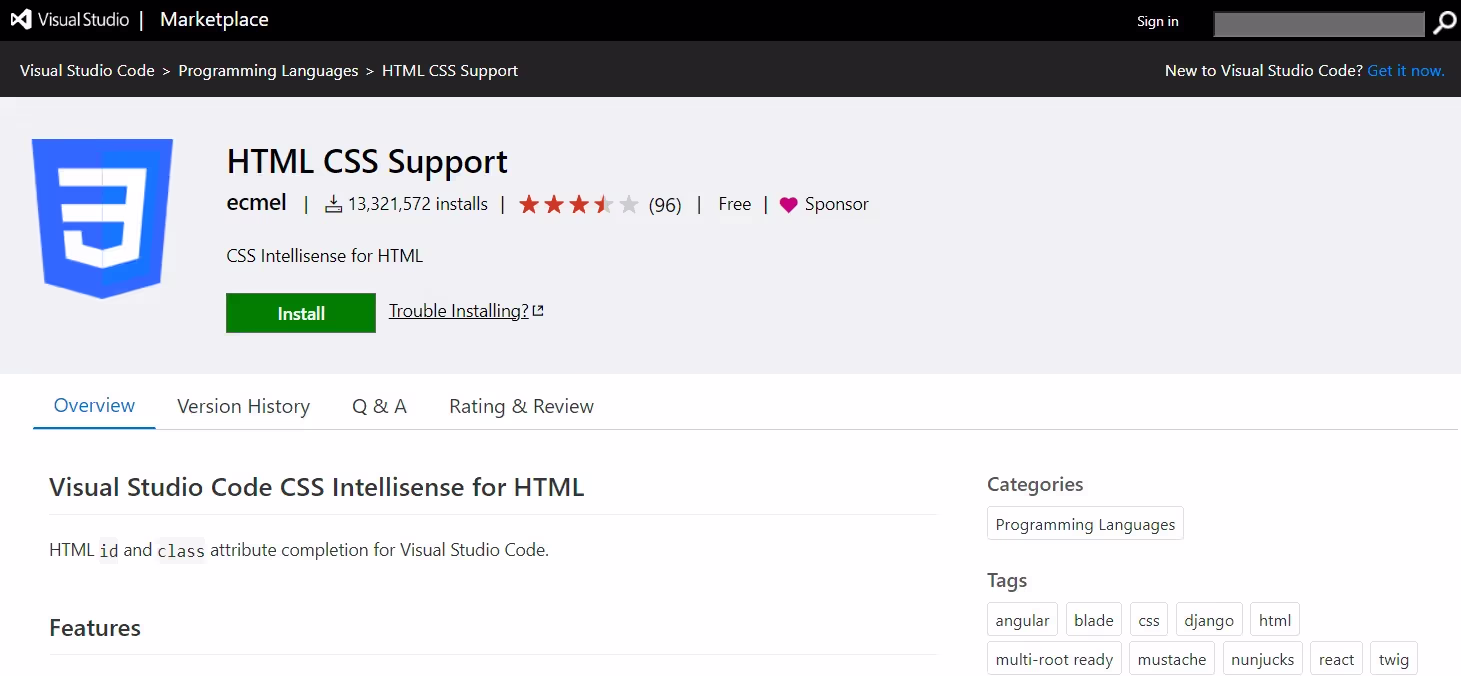Select the Overview tab
The width and height of the screenshot is (1461, 676).
tap(94, 406)
